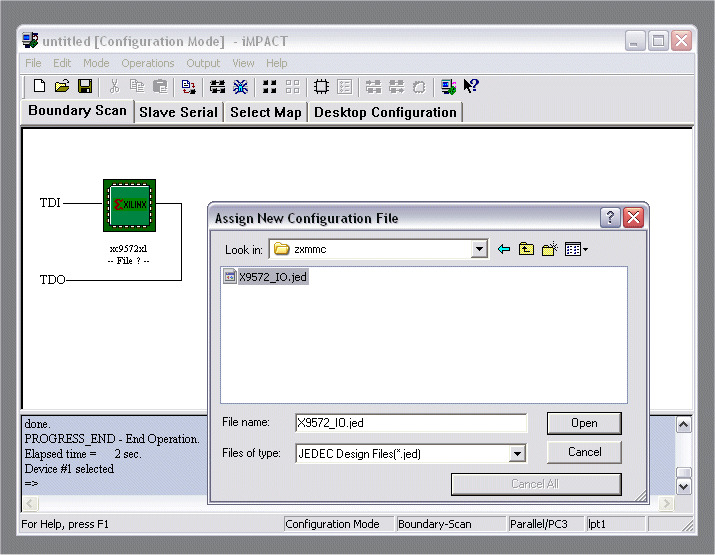The width and height of the screenshot is (715, 555).
Task: Click the computer with green check icon
Action: click(x=448, y=86)
